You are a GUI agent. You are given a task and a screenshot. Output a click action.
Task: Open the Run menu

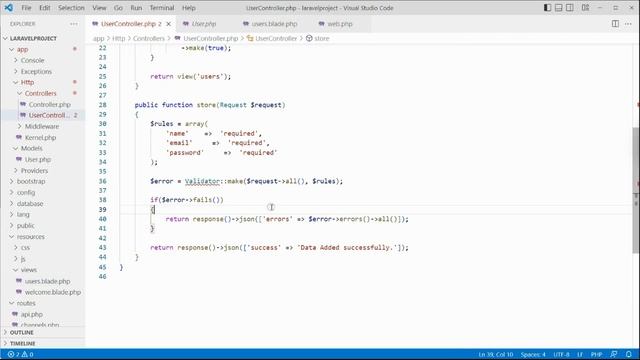click(x=136, y=8)
